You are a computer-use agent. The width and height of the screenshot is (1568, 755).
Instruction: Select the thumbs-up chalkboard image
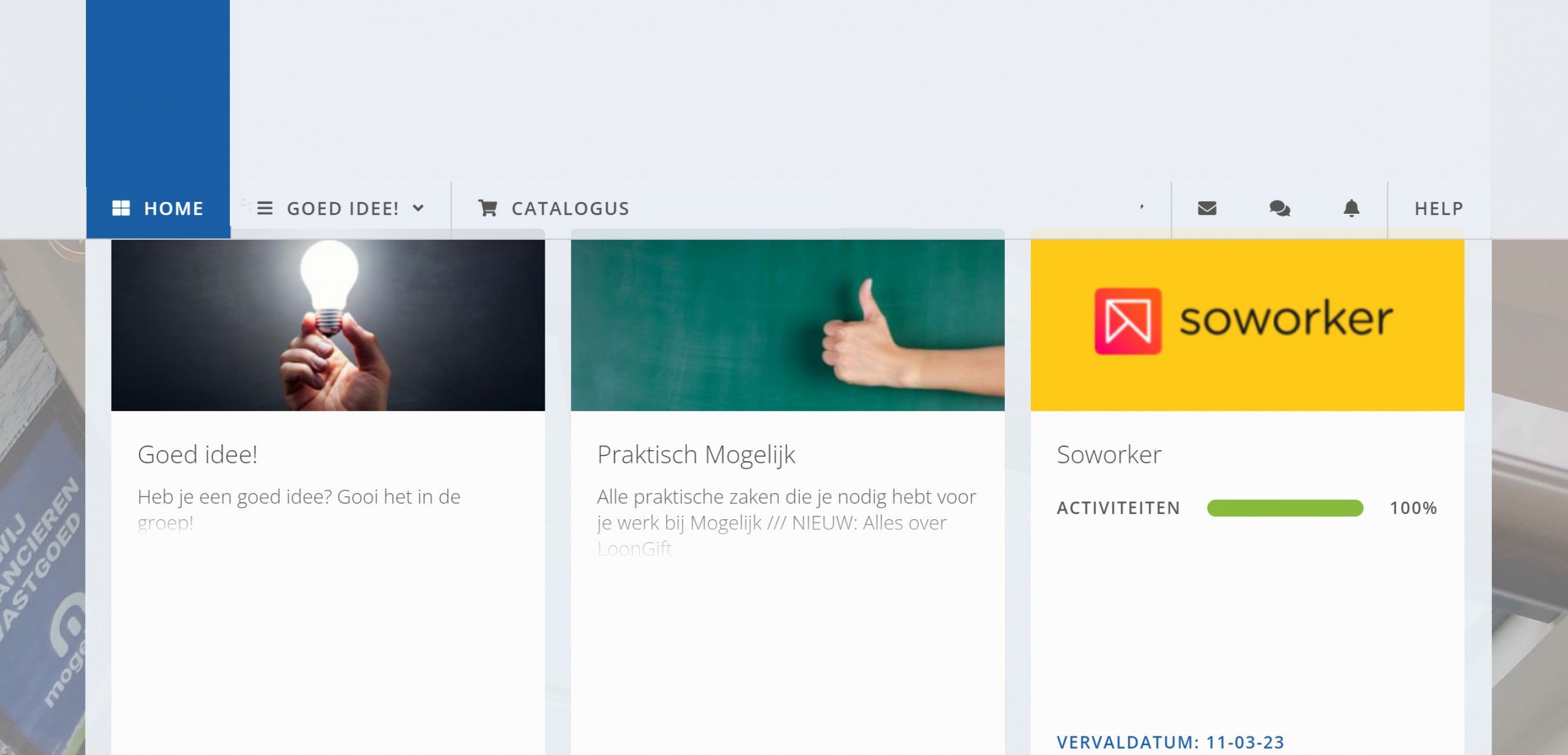pyautogui.click(x=787, y=325)
